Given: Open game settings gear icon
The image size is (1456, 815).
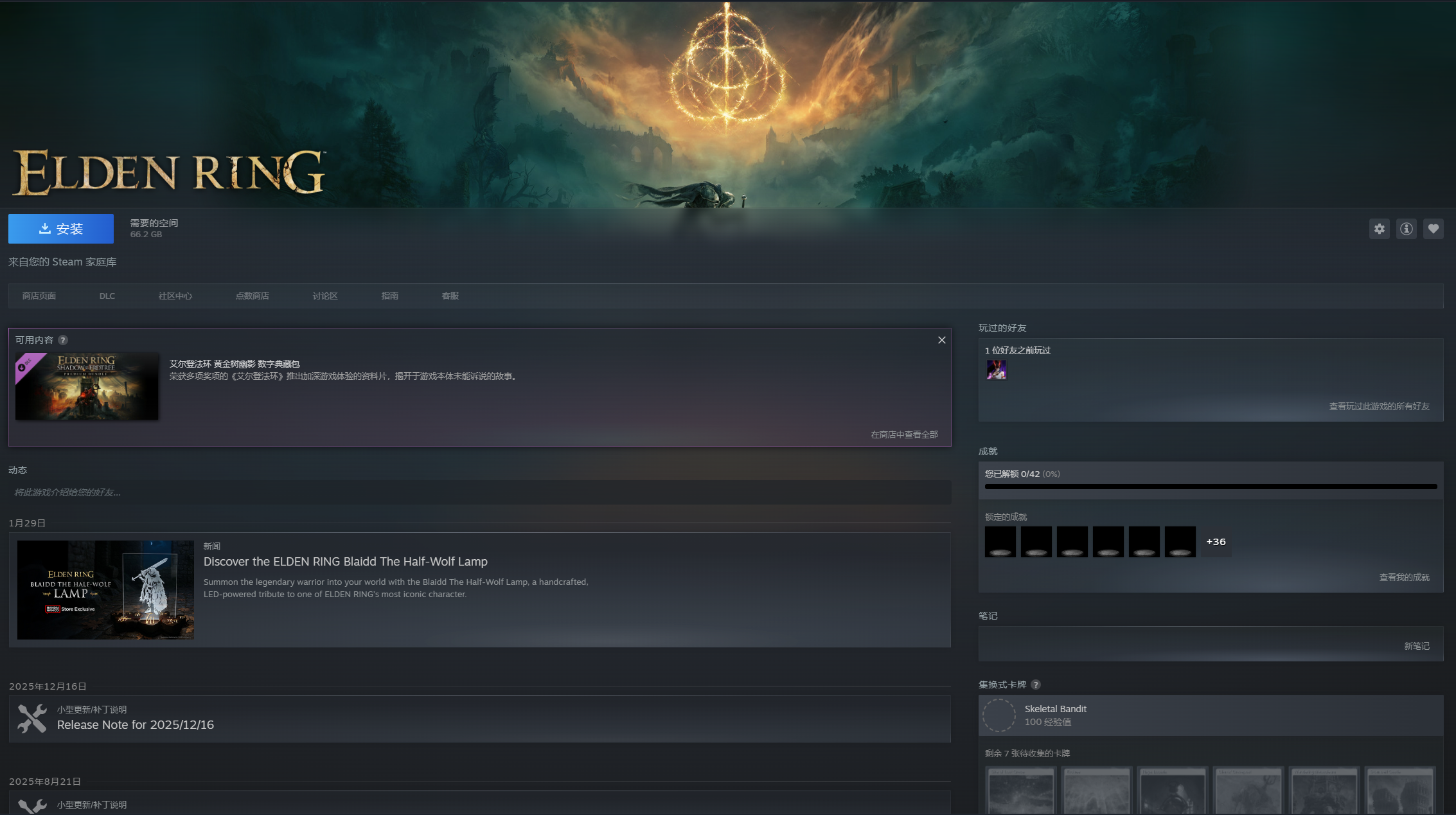Looking at the screenshot, I should coord(1379,229).
